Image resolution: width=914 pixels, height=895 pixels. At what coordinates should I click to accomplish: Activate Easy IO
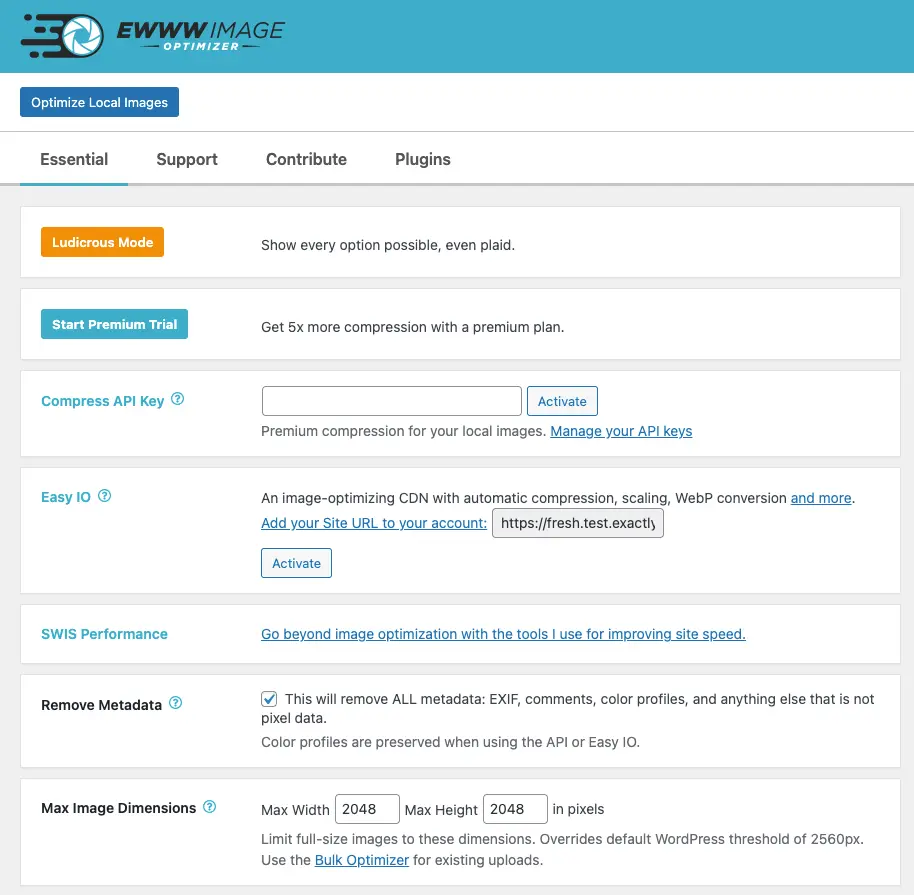click(296, 563)
